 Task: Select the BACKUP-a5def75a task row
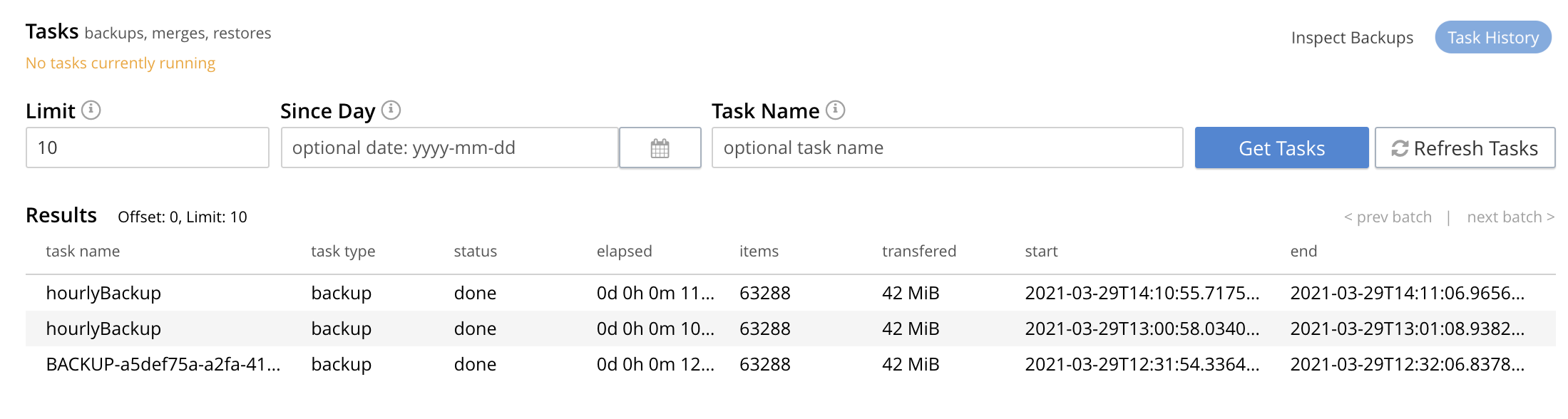(x=163, y=364)
